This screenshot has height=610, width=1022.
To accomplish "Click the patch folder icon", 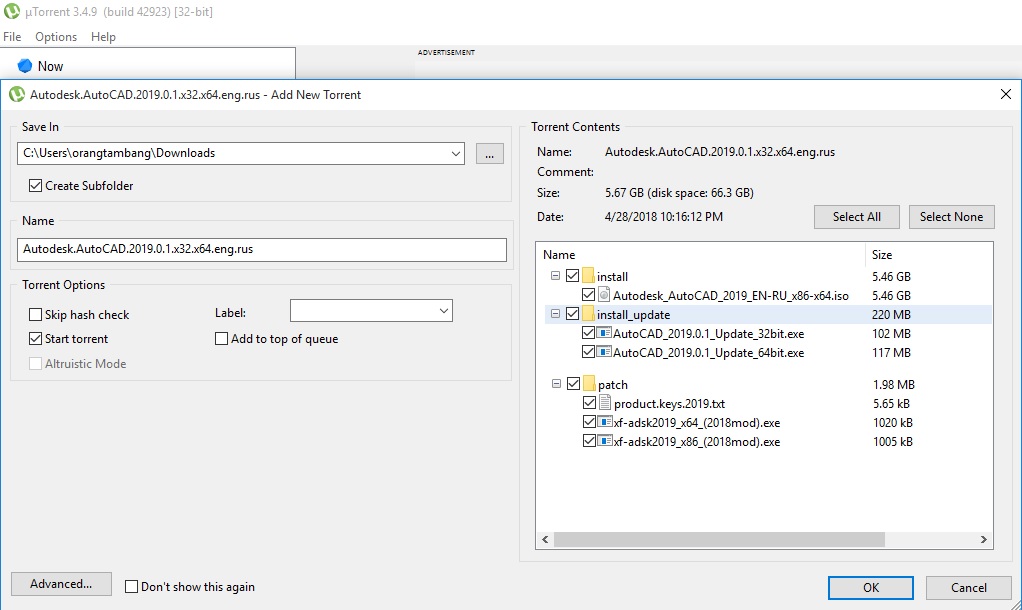I will [x=589, y=384].
